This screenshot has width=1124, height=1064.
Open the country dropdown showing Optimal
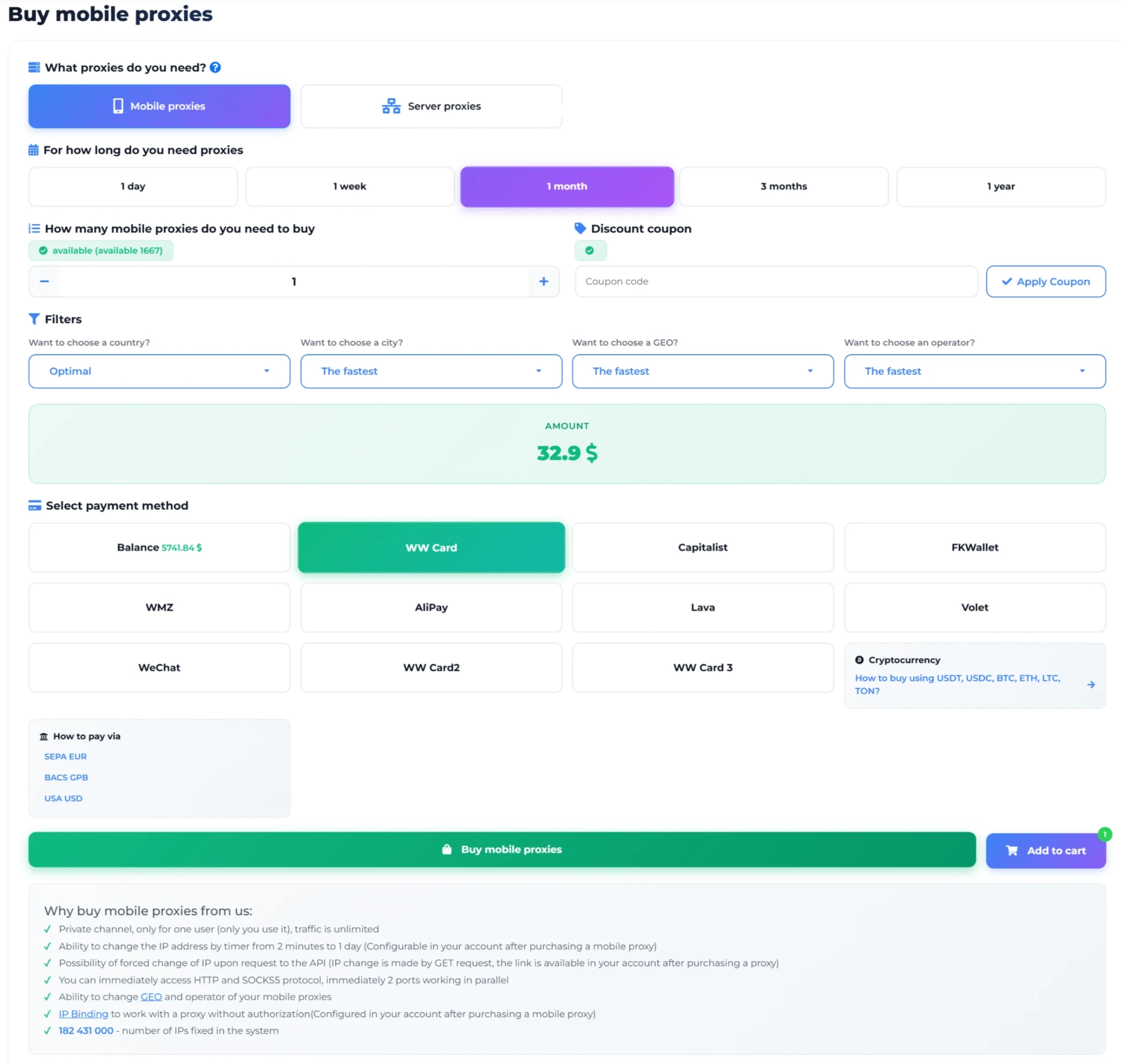159,371
